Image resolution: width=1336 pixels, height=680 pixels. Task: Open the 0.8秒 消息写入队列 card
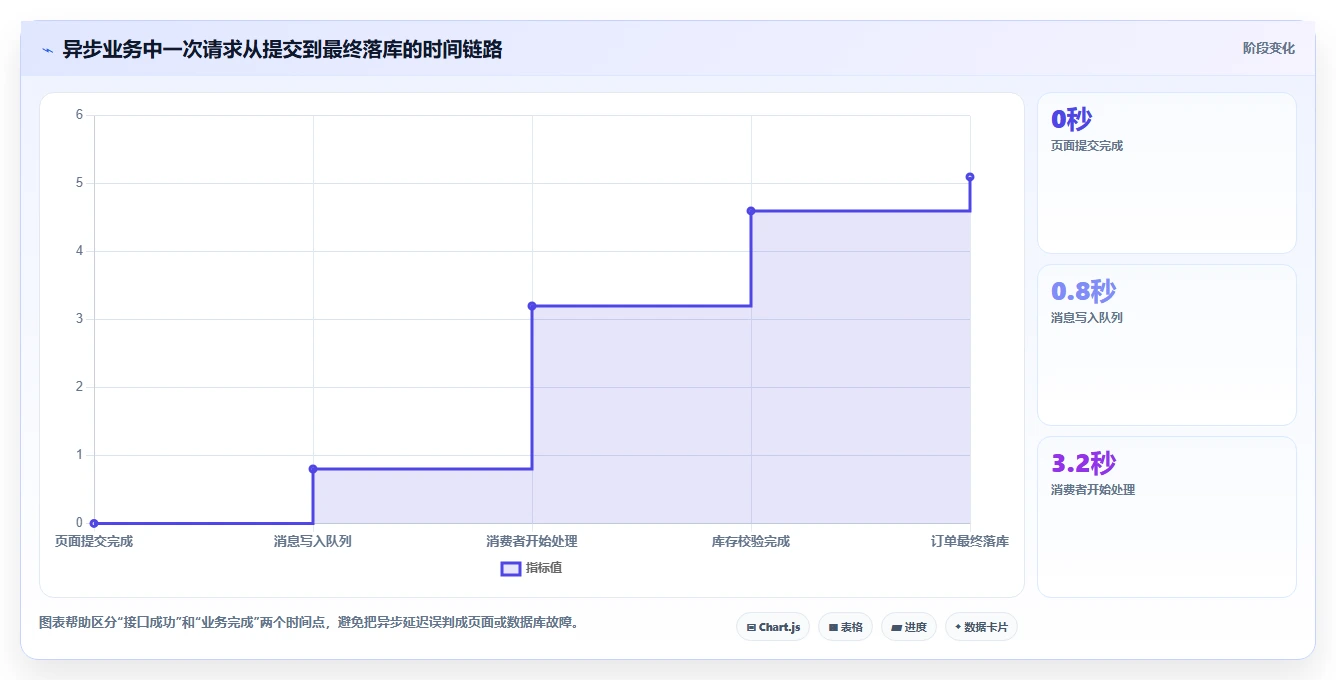point(1166,345)
